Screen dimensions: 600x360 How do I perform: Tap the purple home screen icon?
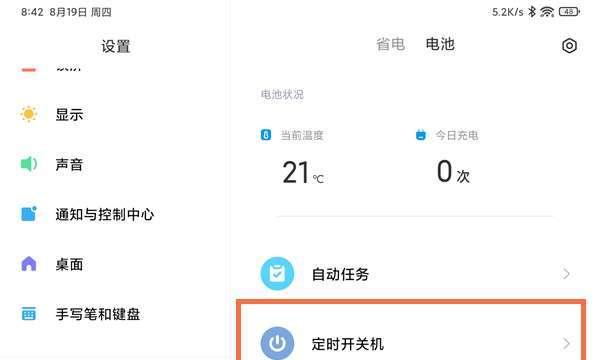pyautogui.click(x=29, y=264)
